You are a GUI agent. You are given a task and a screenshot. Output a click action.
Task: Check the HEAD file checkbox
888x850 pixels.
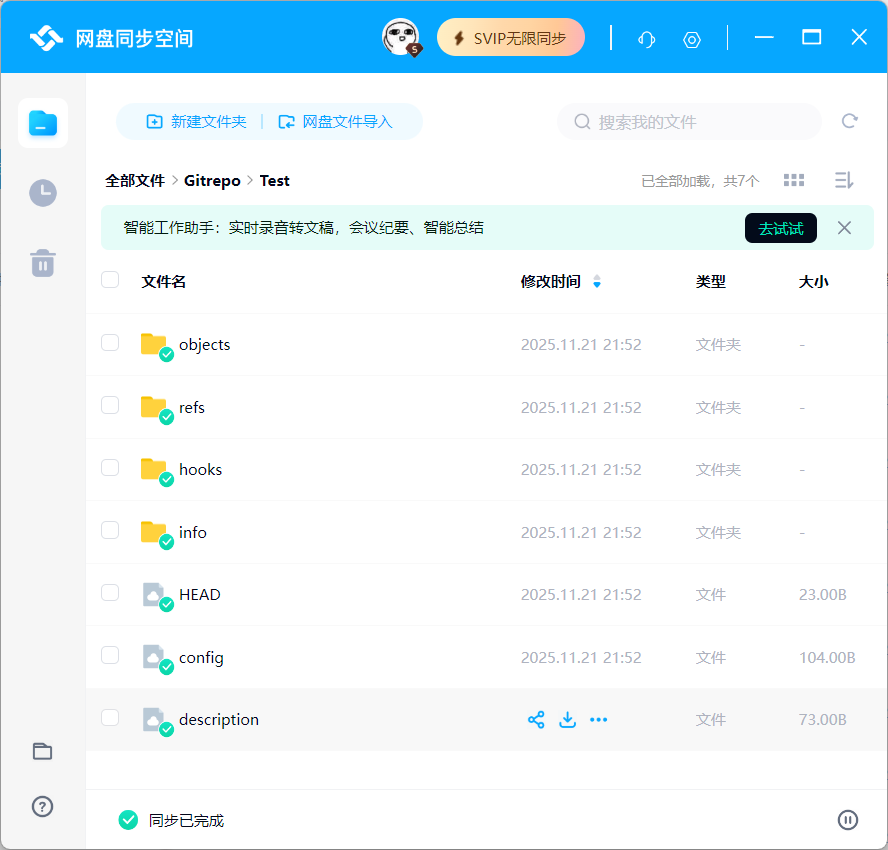click(110, 593)
